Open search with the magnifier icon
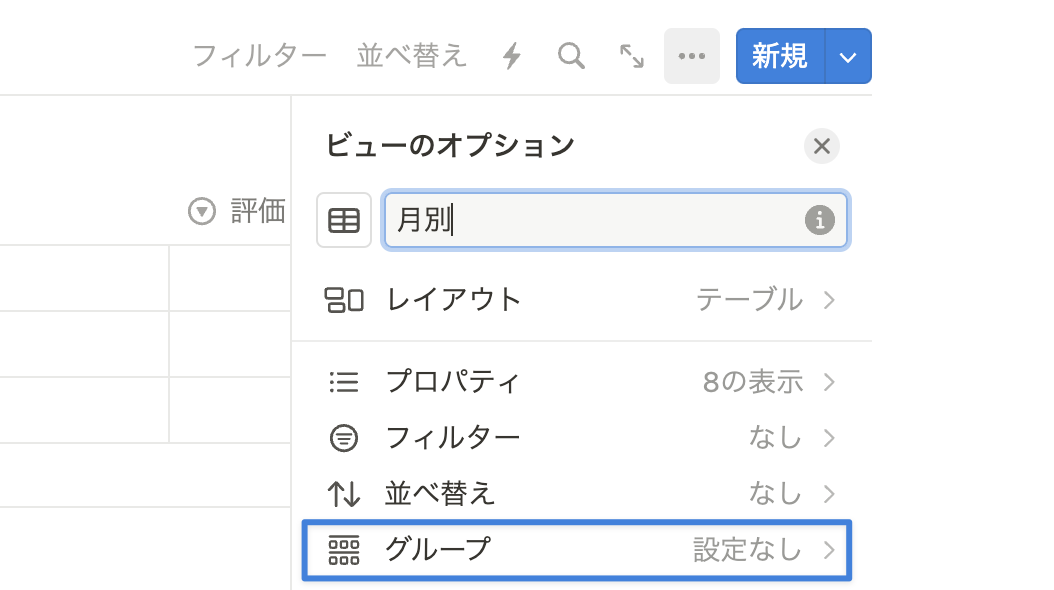 [571, 56]
